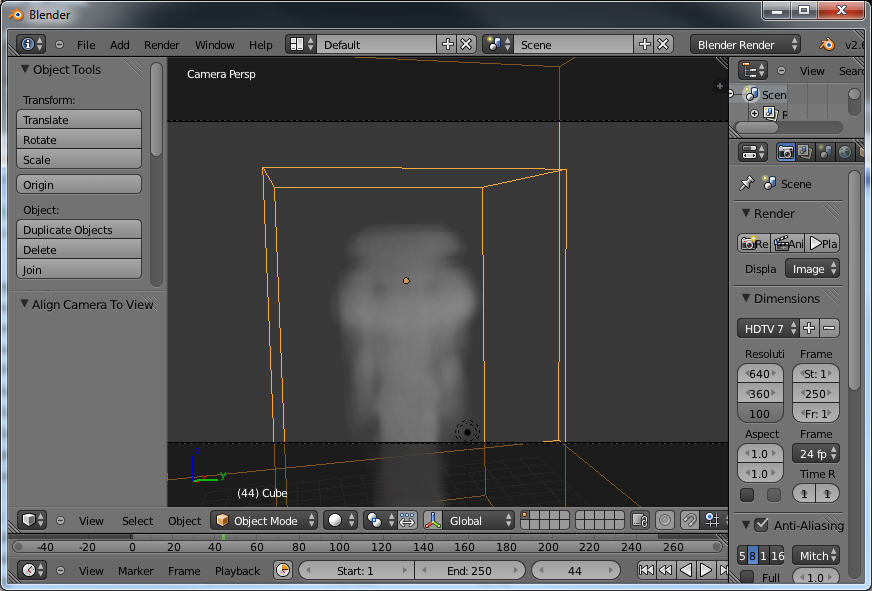This screenshot has height=591, width=872.
Task: Toggle manipulate object centers only
Action: (408, 520)
